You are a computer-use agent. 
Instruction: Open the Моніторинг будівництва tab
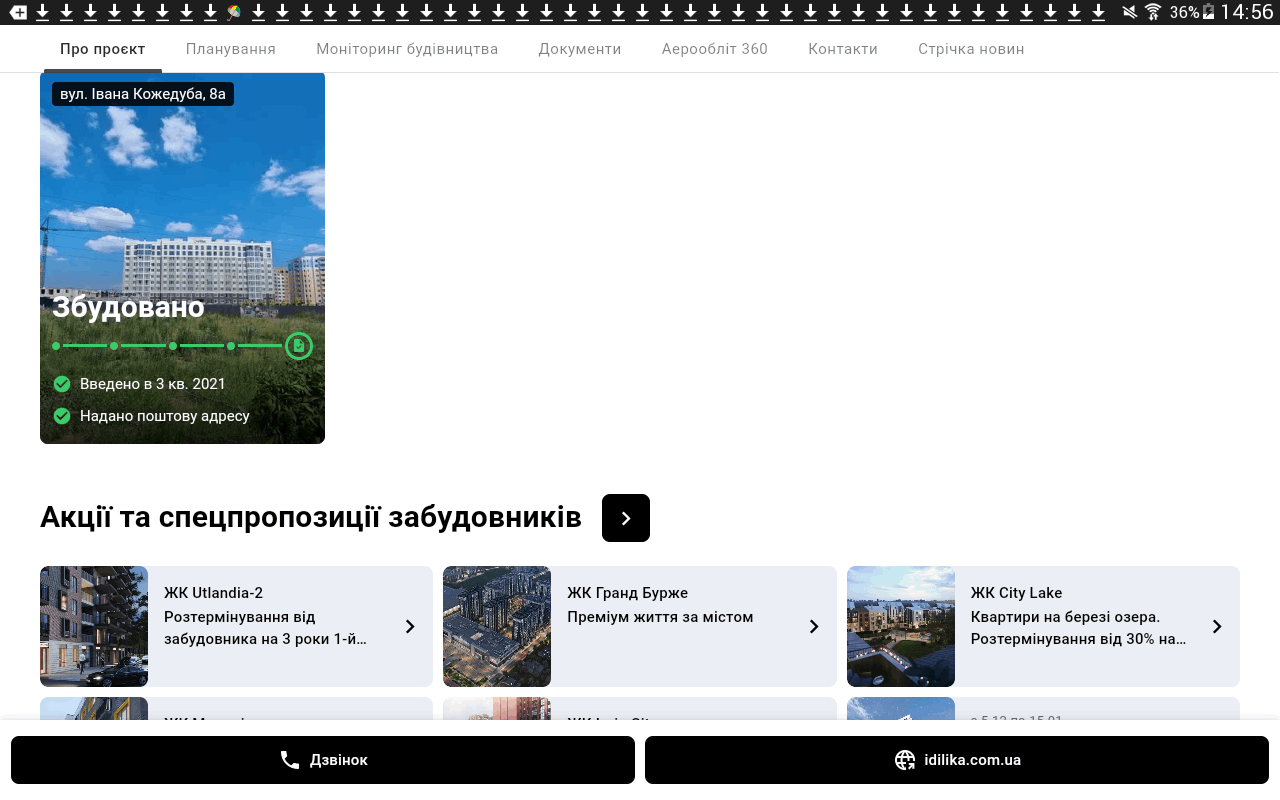click(x=407, y=49)
